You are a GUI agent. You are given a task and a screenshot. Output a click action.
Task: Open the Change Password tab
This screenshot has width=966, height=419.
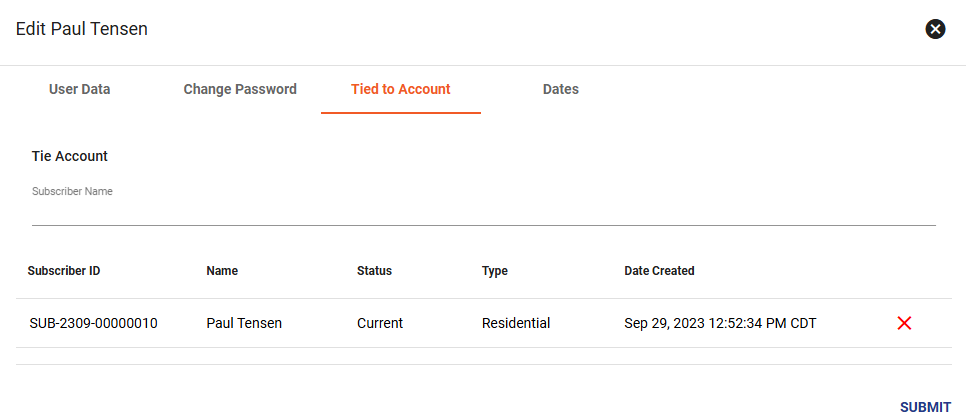(x=240, y=89)
